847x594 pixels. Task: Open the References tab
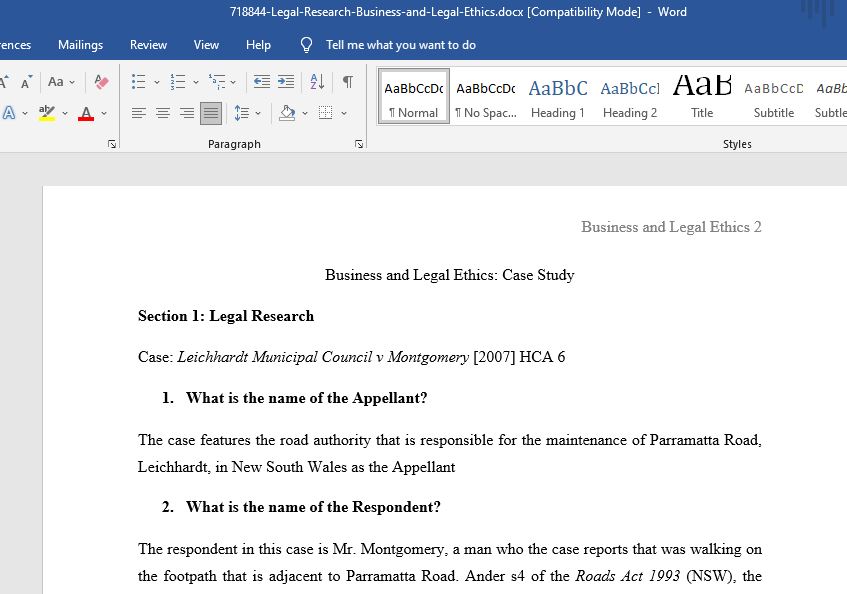point(15,45)
